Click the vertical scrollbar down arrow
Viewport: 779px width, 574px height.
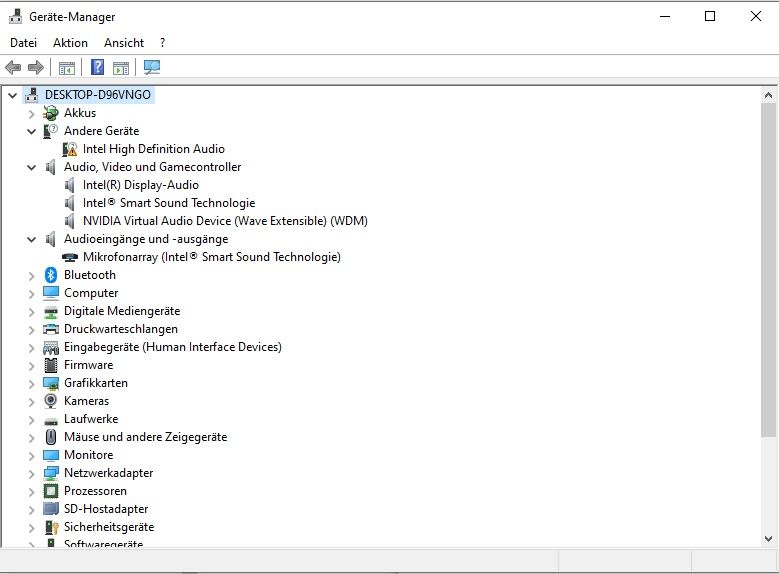768,539
